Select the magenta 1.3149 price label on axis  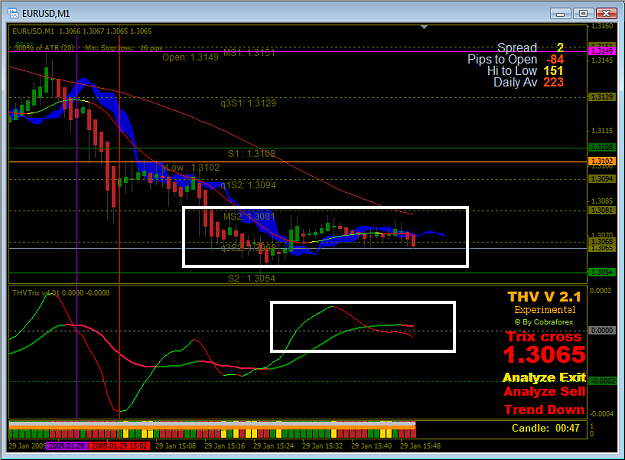pyautogui.click(x=601, y=51)
